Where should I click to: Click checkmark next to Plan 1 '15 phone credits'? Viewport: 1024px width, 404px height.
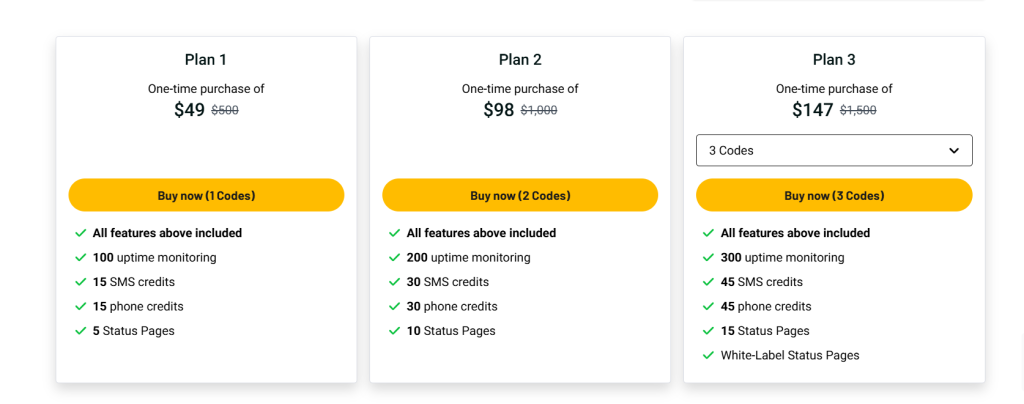click(x=81, y=307)
